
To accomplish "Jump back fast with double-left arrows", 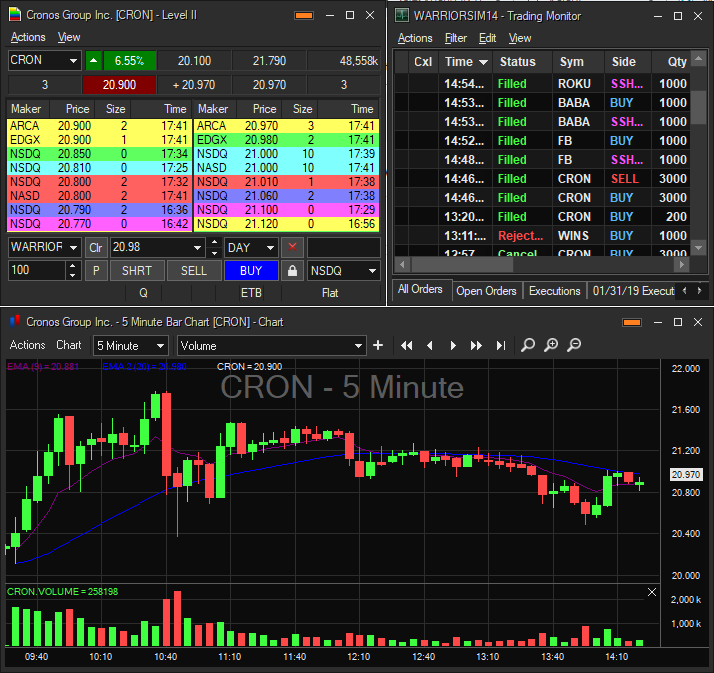I will coord(407,346).
